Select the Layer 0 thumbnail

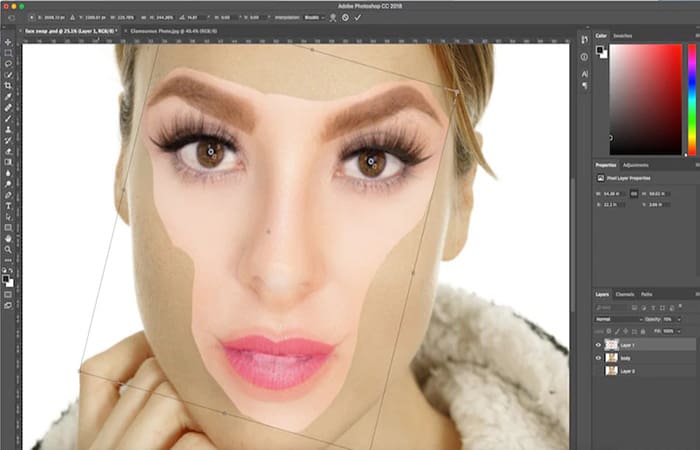pos(611,371)
